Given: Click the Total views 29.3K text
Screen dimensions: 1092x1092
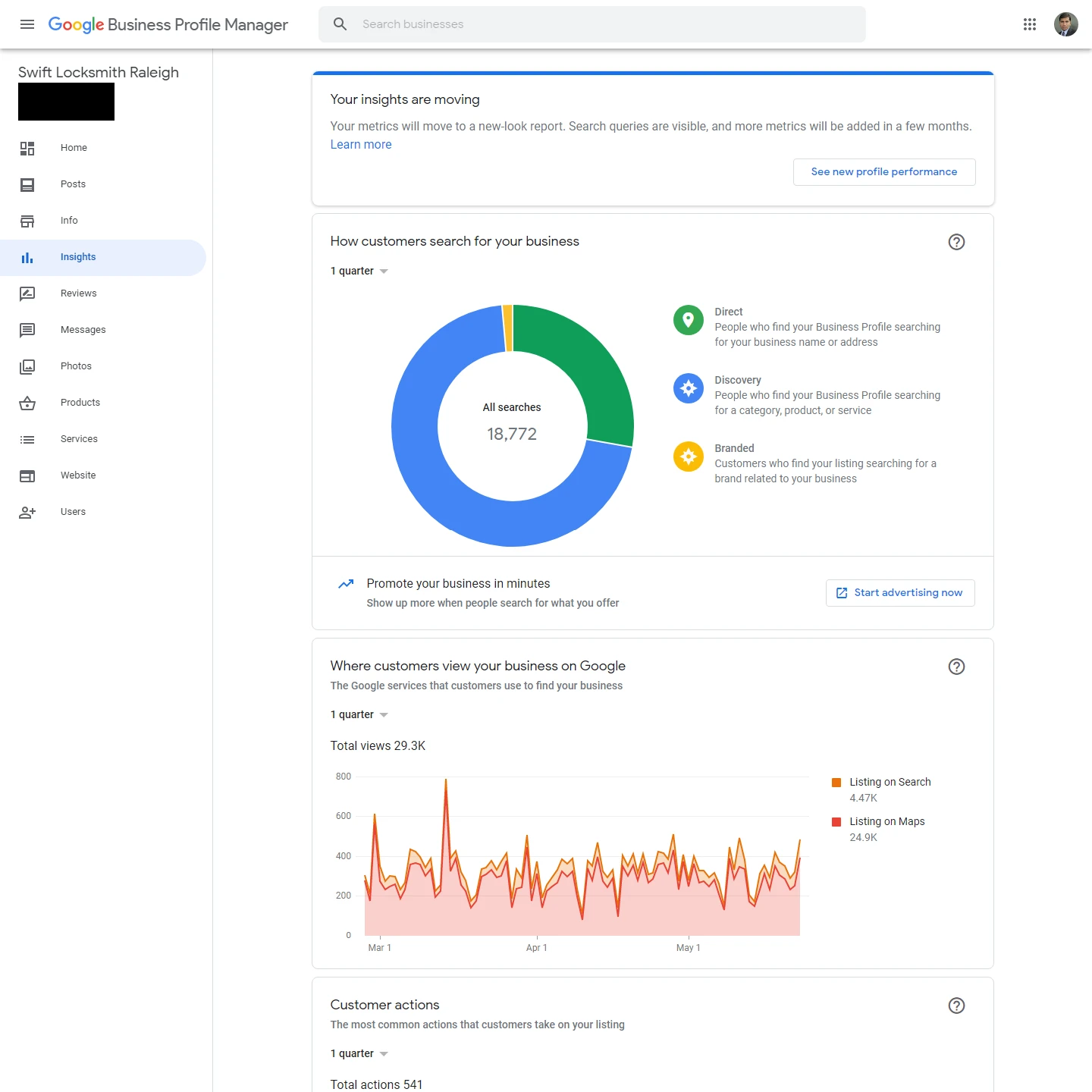Looking at the screenshot, I should tap(378, 746).
